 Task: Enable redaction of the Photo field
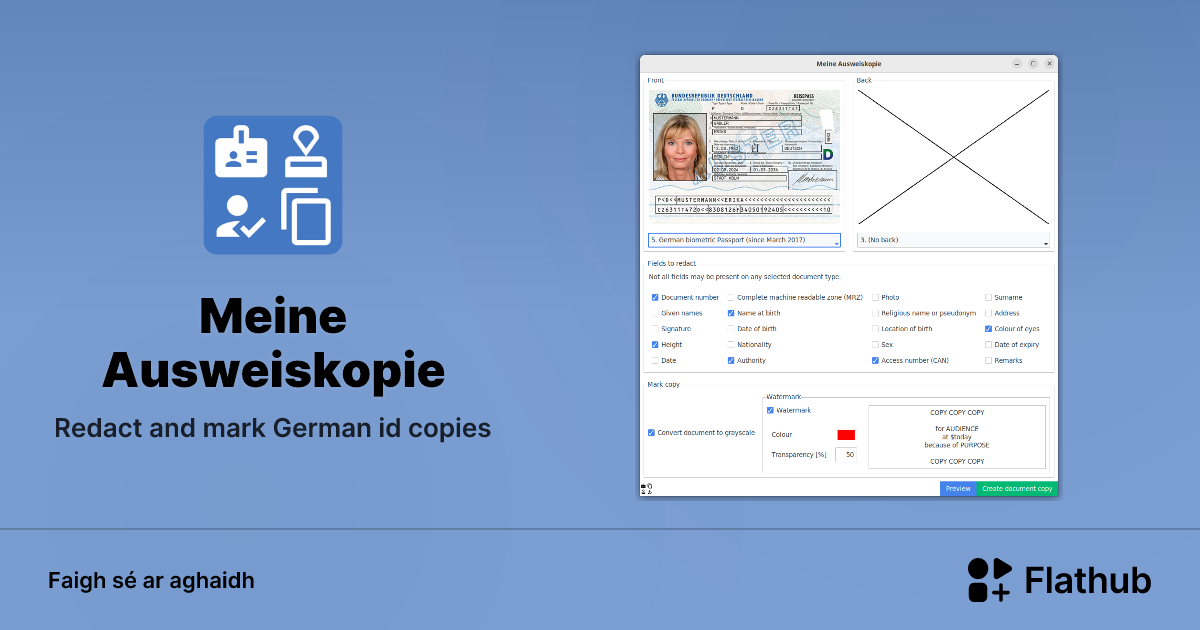(875, 298)
